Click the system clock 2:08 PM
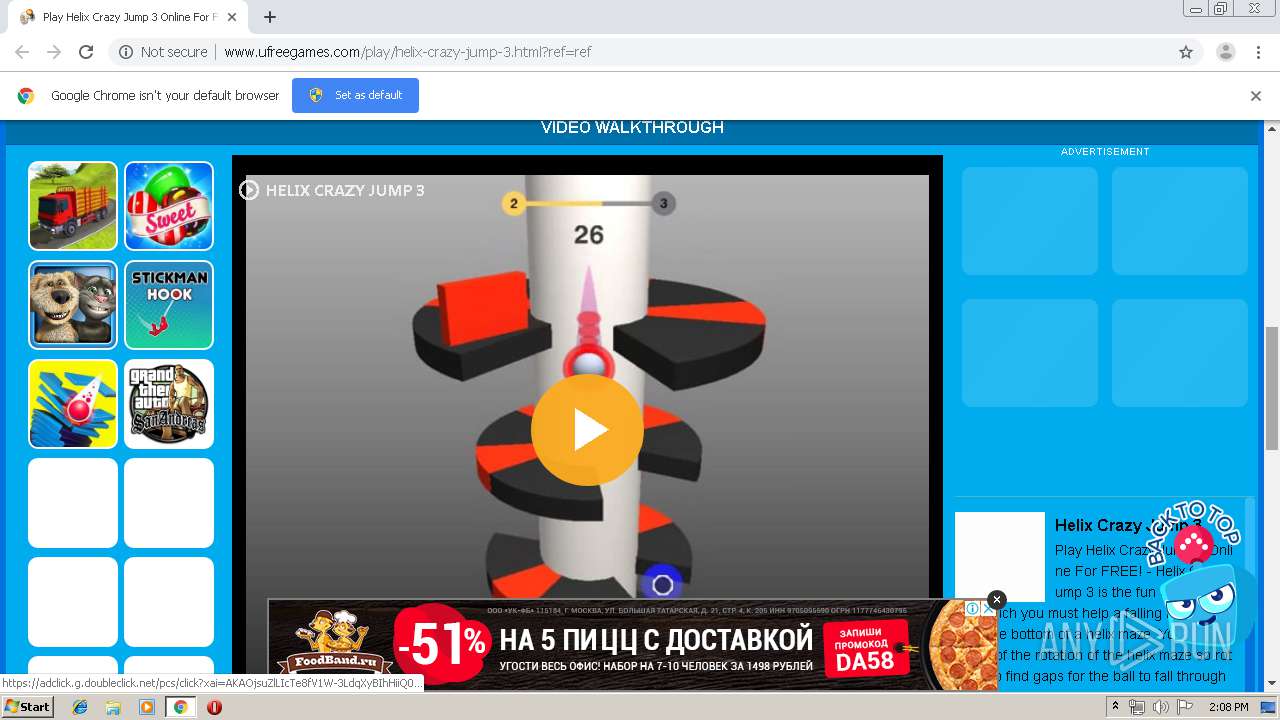This screenshot has height=720, width=1280. [1228, 707]
